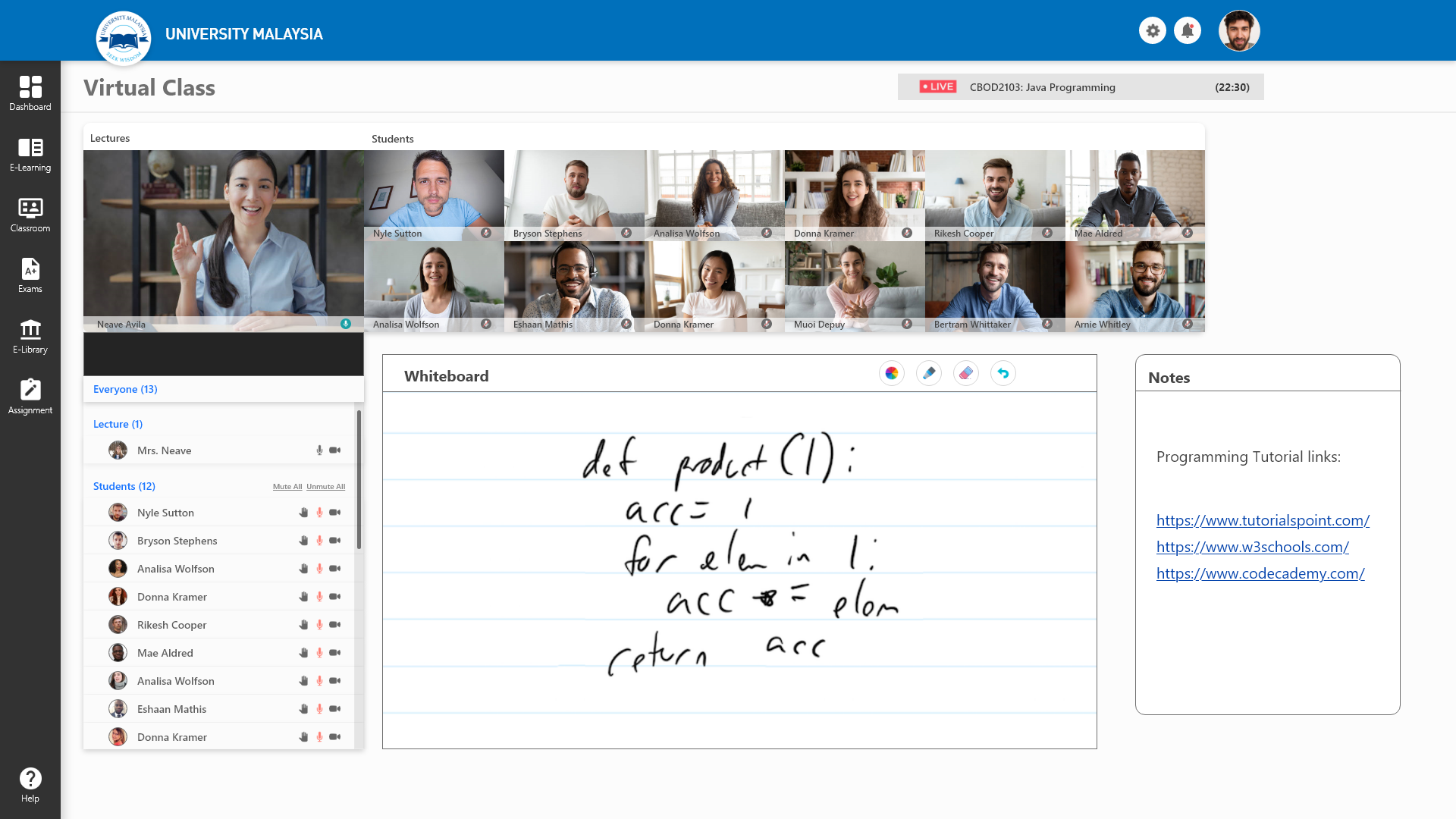Open settings gear in header

(1153, 31)
